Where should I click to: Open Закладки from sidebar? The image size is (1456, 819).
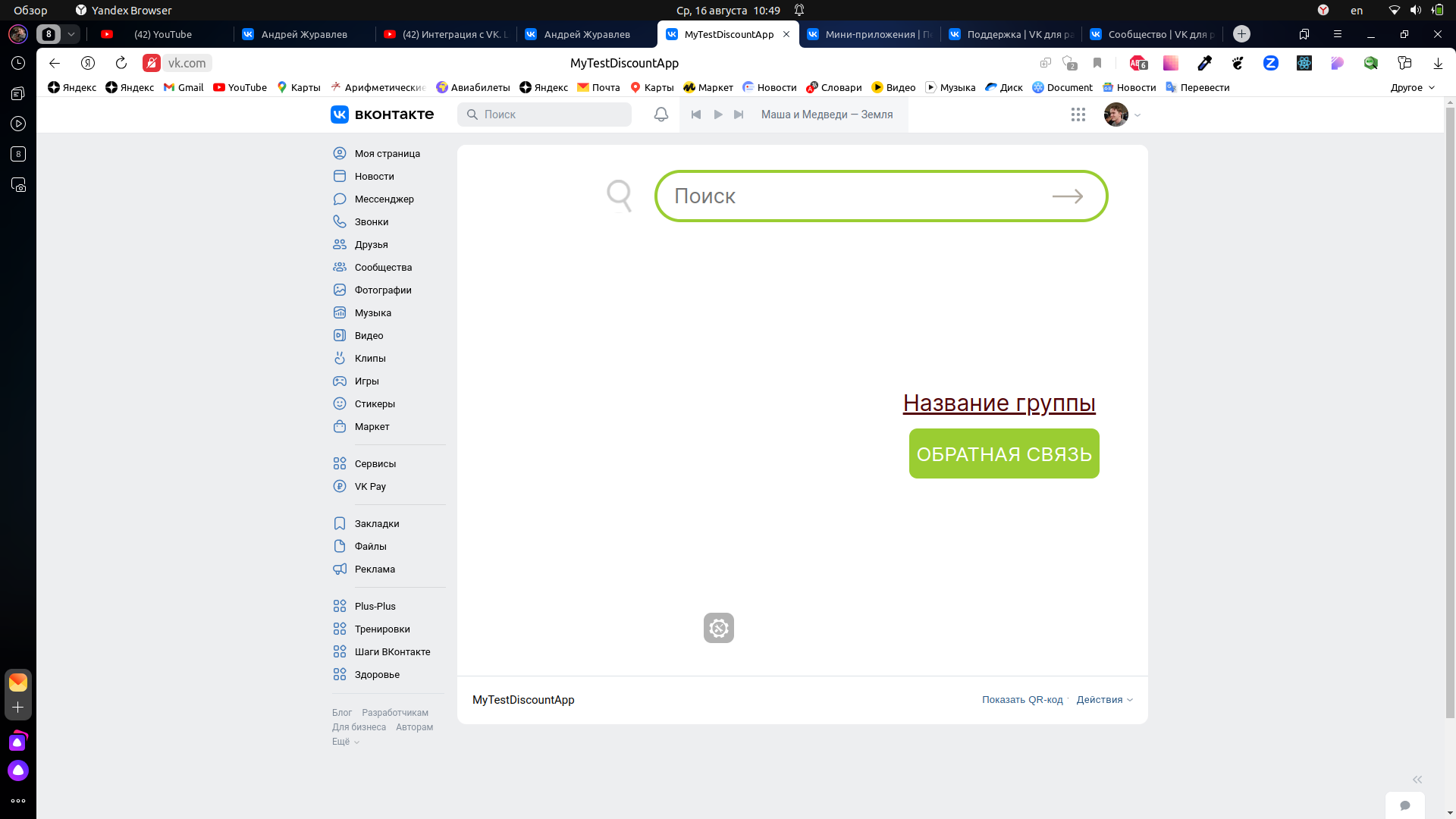pyautogui.click(x=377, y=523)
